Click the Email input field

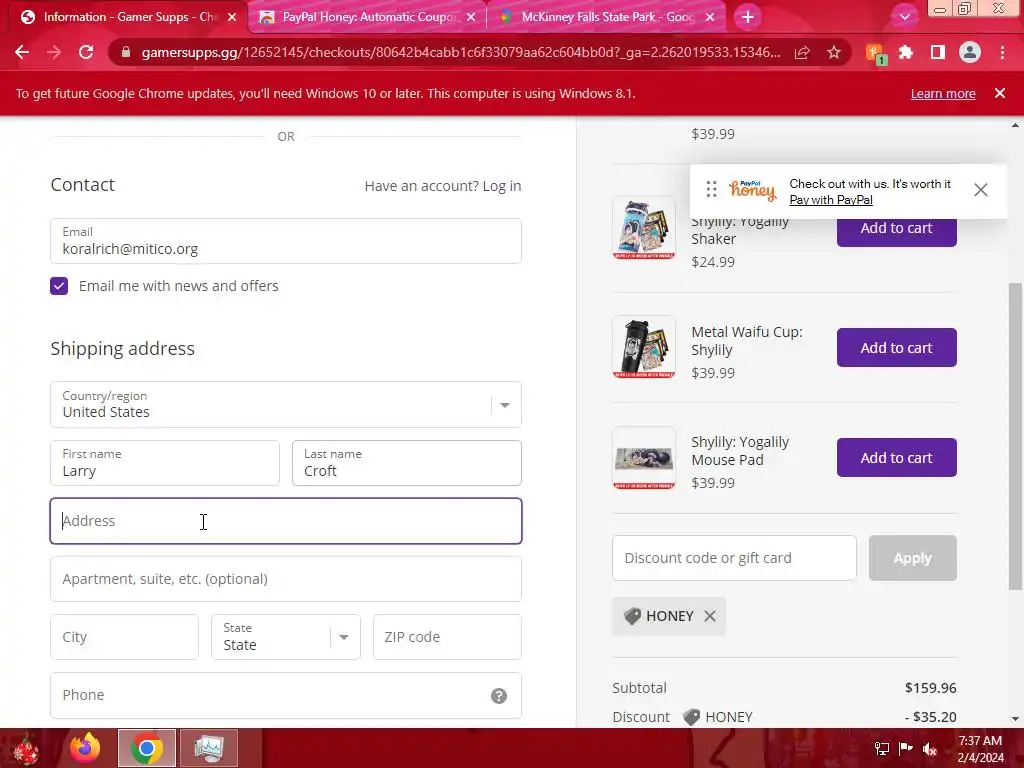pos(286,241)
